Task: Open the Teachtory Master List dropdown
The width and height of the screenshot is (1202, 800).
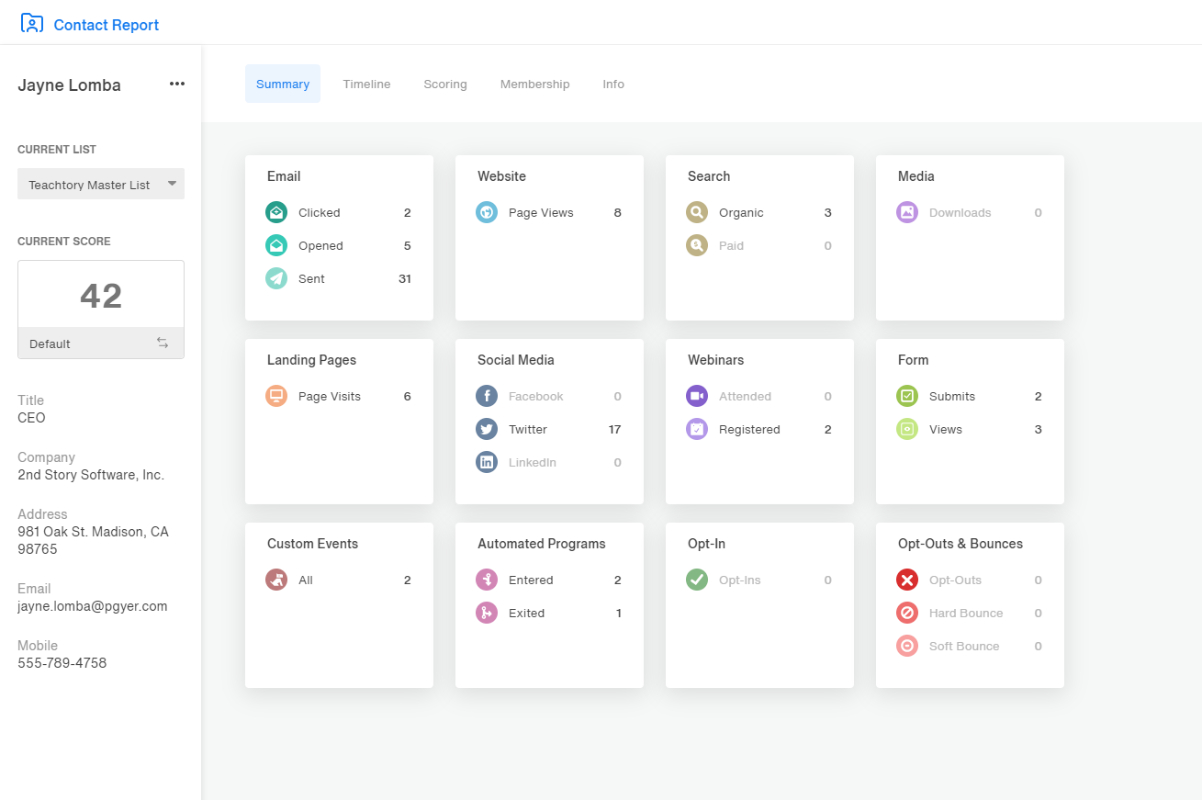Action: [x=101, y=184]
